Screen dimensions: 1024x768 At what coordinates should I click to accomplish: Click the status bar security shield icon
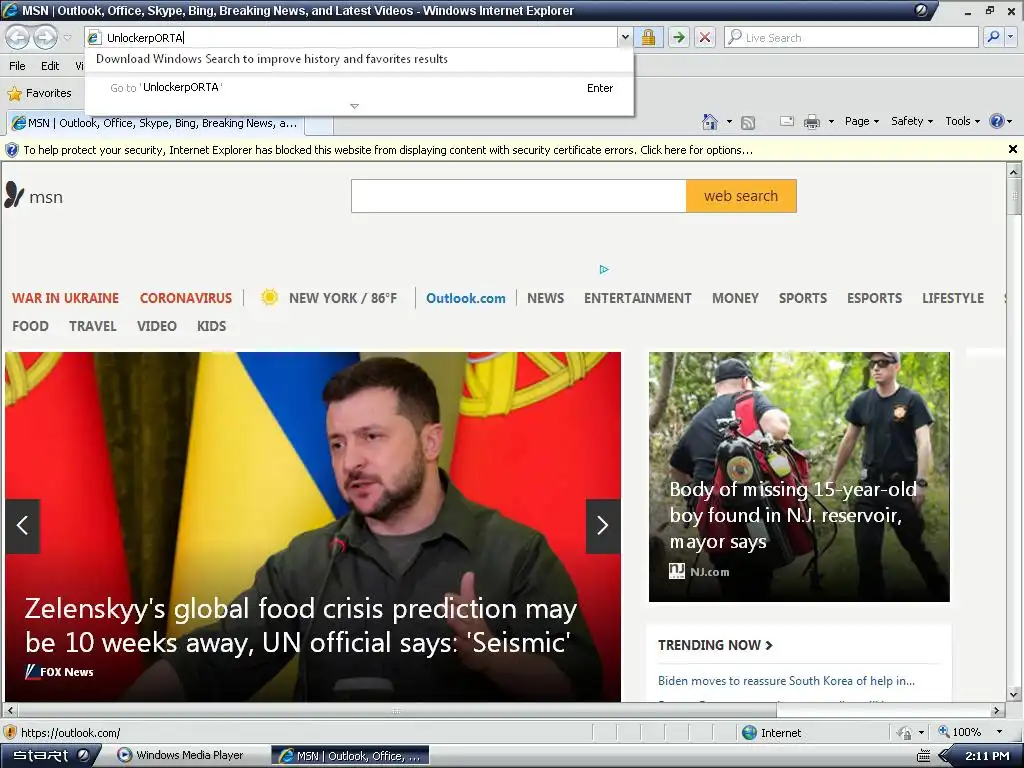pos(9,733)
